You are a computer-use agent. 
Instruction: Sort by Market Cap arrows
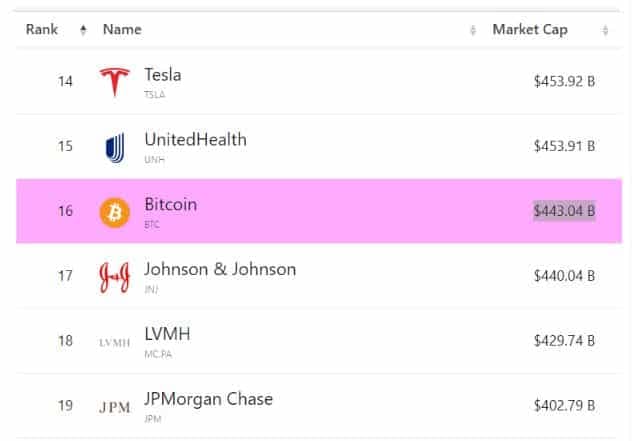(x=605, y=30)
